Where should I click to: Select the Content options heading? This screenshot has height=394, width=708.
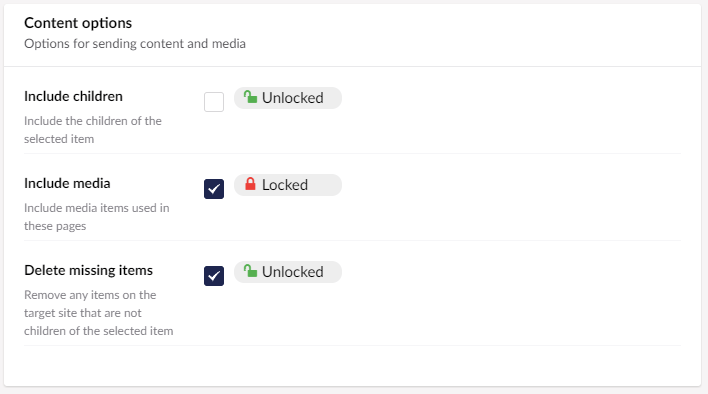coord(78,23)
